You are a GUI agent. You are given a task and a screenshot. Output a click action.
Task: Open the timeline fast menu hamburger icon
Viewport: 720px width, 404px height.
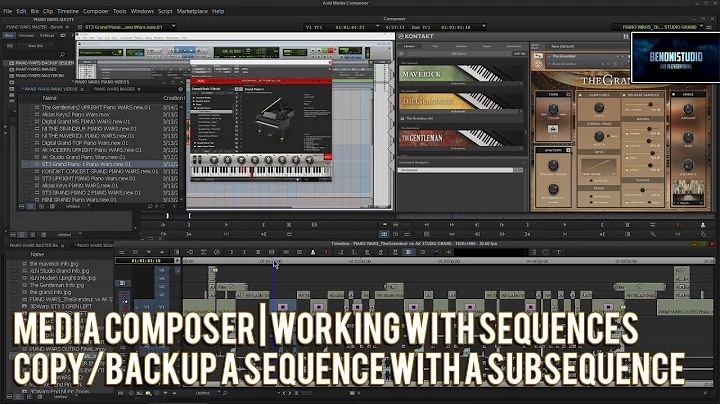point(122,252)
